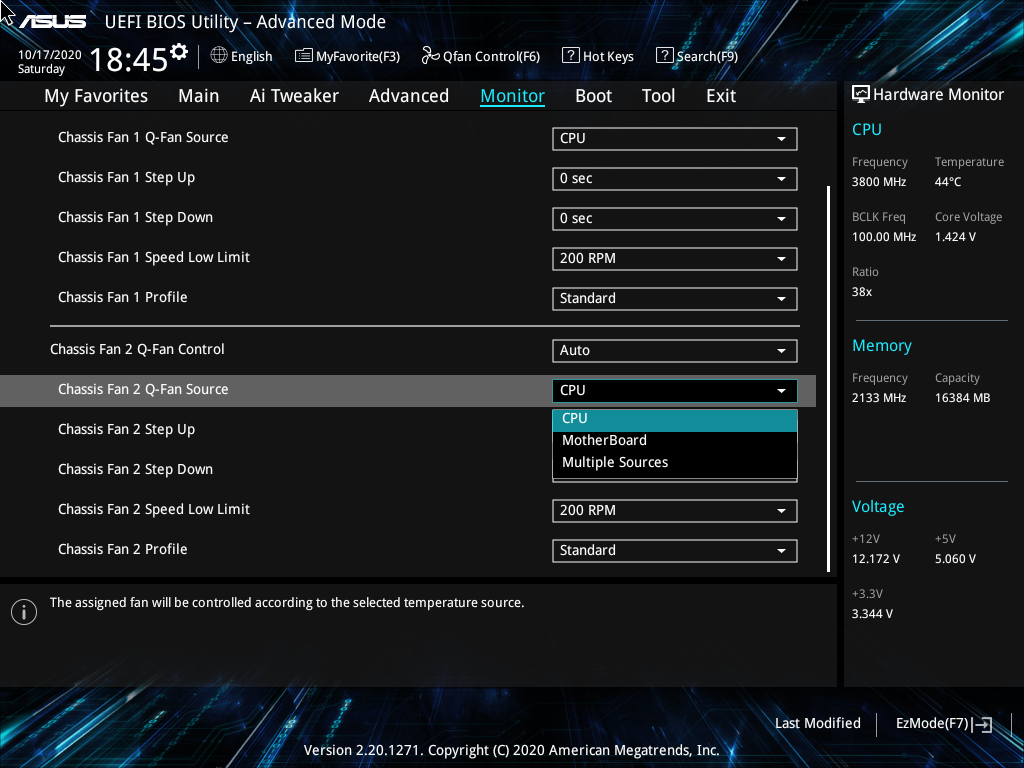Open the Boot tab

click(594, 96)
